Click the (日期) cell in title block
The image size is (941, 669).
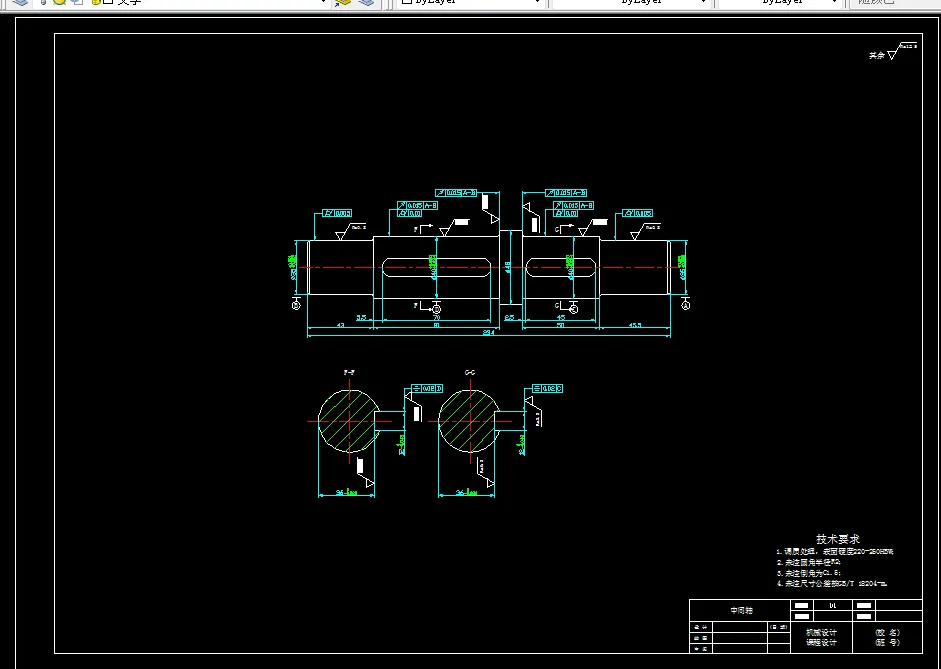tap(779, 627)
